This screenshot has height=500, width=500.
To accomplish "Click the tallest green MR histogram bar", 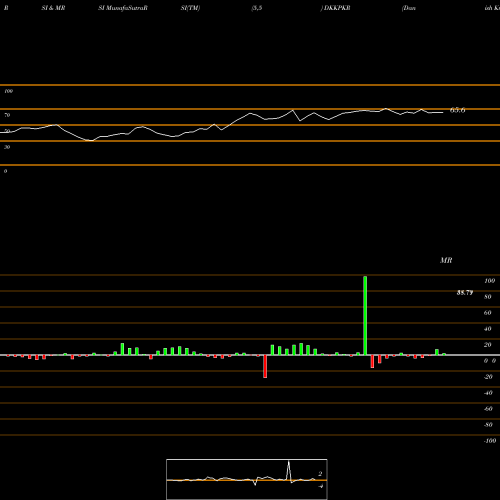I will tap(365, 316).
